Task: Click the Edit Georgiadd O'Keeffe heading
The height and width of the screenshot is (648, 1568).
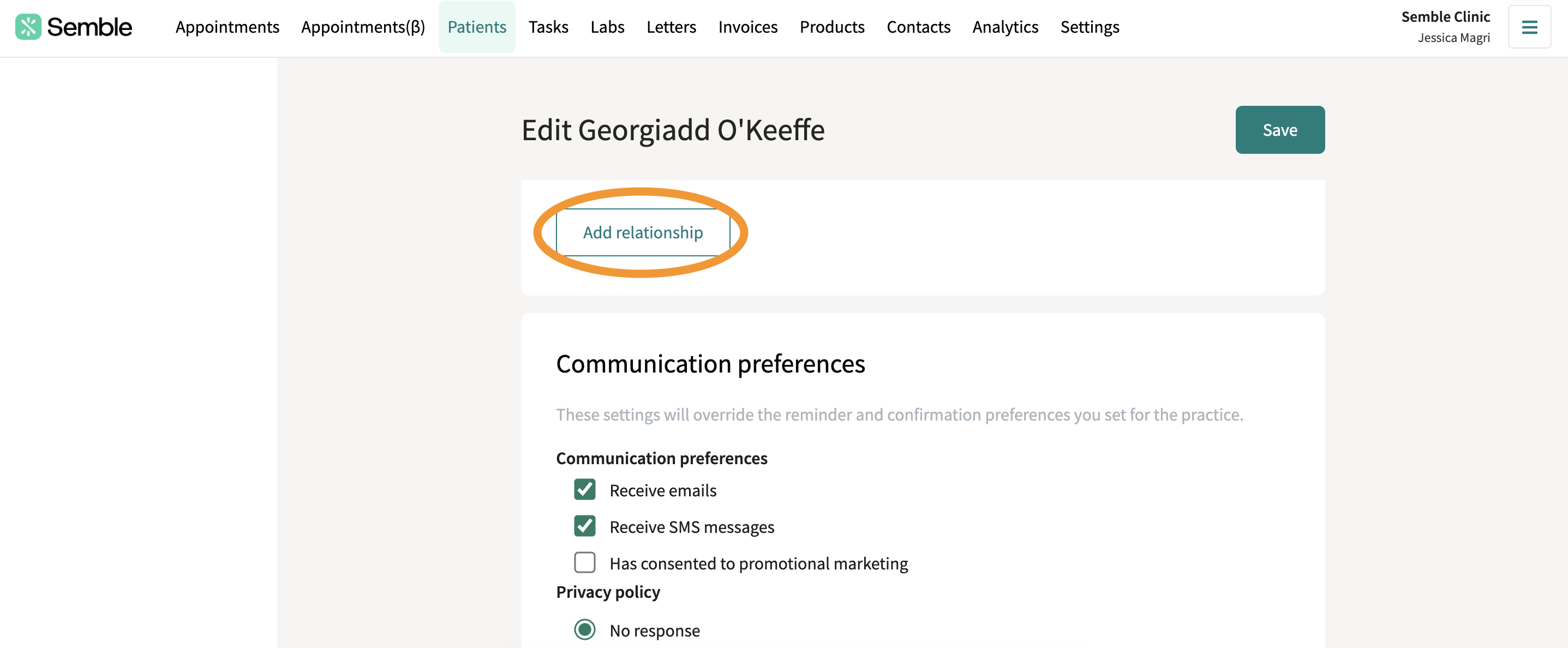Action: (x=673, y=130)
